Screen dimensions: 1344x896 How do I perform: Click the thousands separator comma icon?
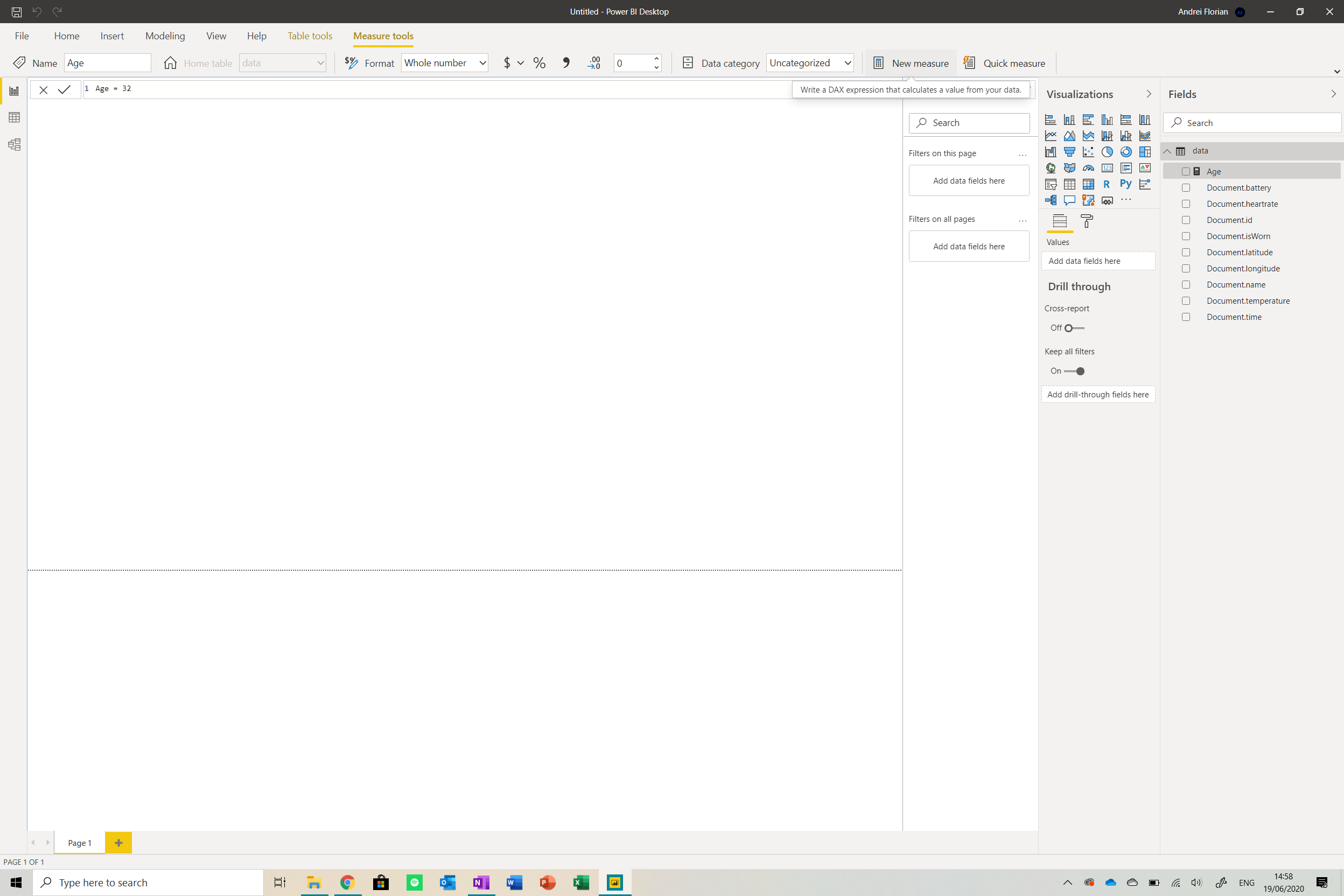(566, 63)
